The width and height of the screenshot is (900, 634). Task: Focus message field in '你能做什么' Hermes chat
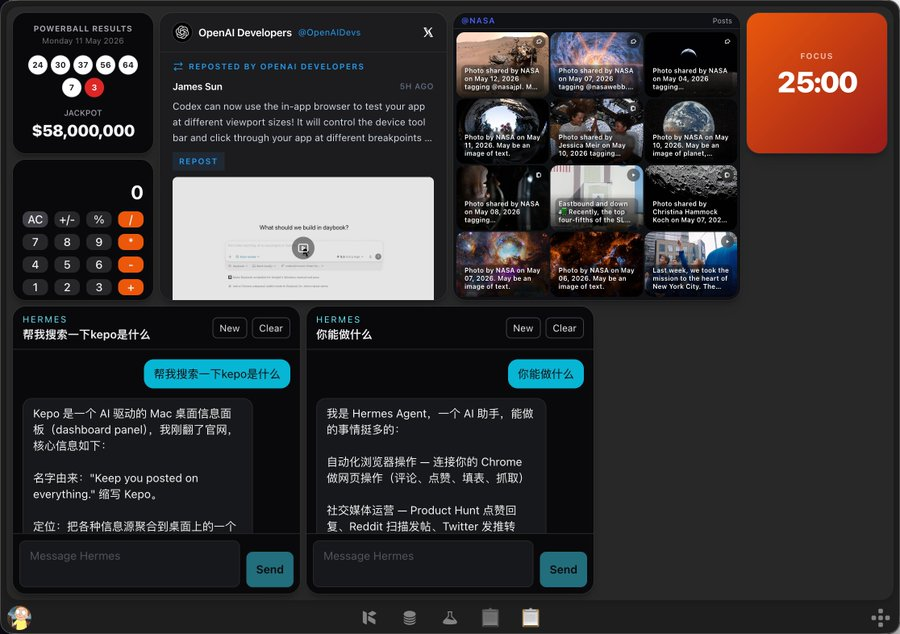click(423, 563)
